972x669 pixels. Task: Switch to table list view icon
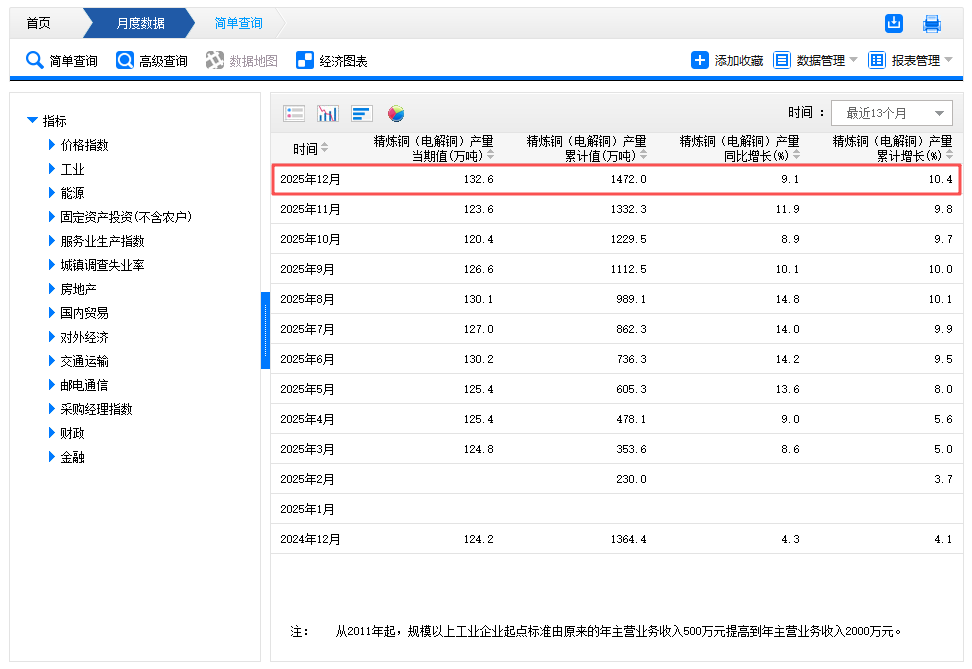(294, 113)
